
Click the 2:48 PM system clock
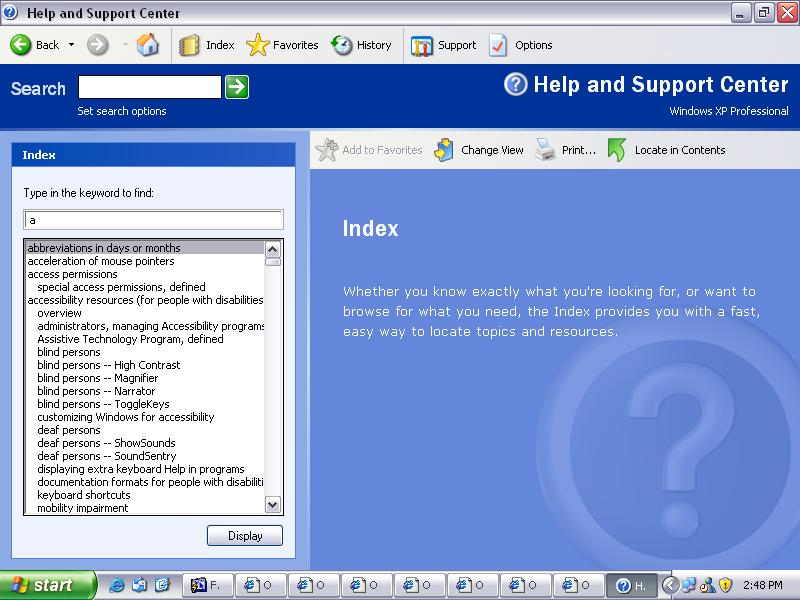click(763, 585)
